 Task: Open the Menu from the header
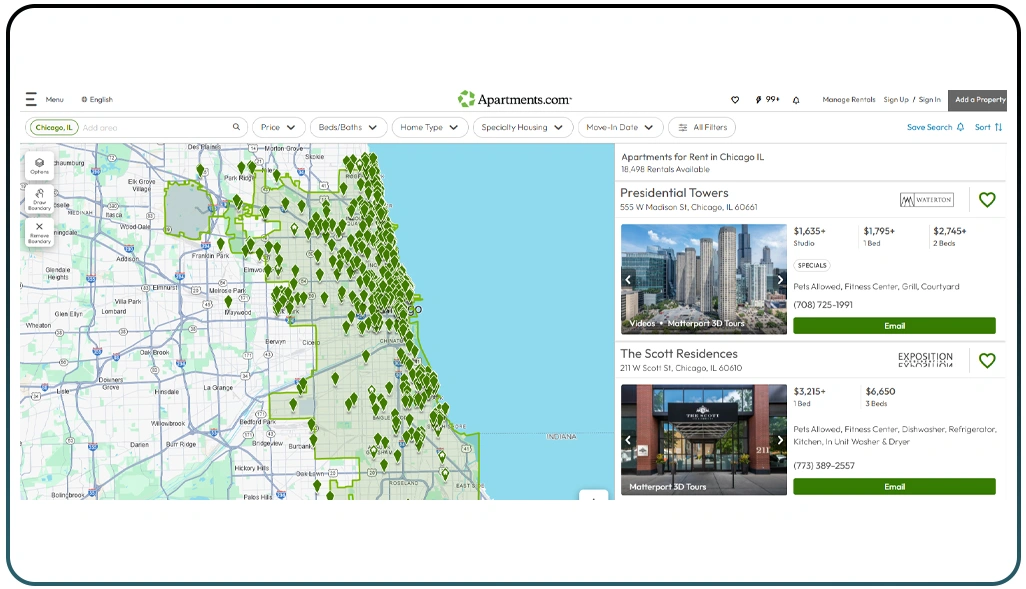coord(43,100)
